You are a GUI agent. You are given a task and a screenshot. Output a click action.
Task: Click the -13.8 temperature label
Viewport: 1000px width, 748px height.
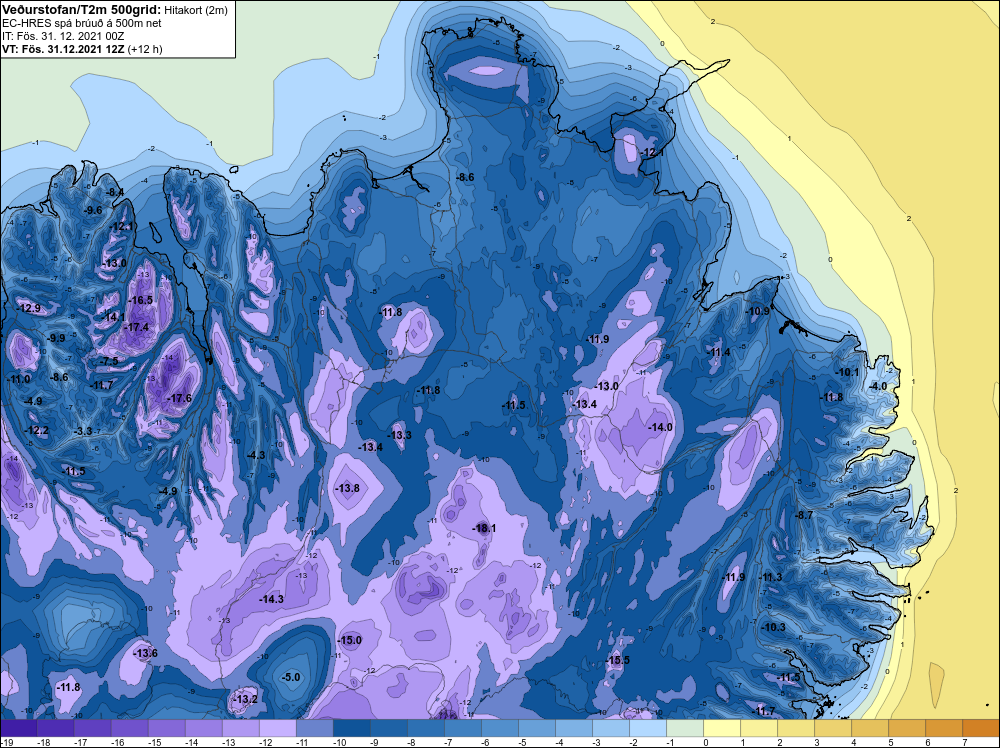[x=348, y=488]
